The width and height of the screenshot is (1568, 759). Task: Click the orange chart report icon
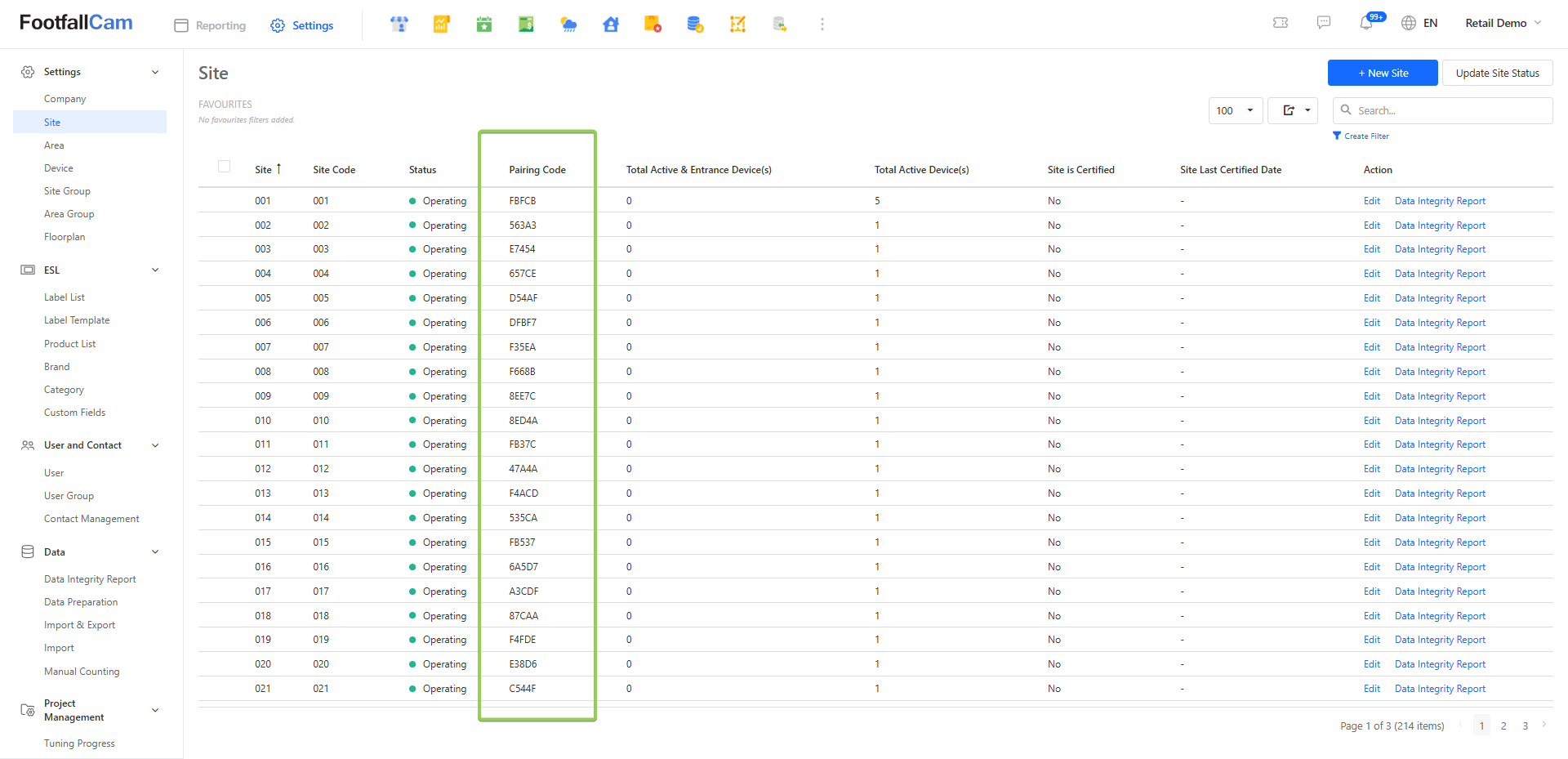(x=442, y=25)
